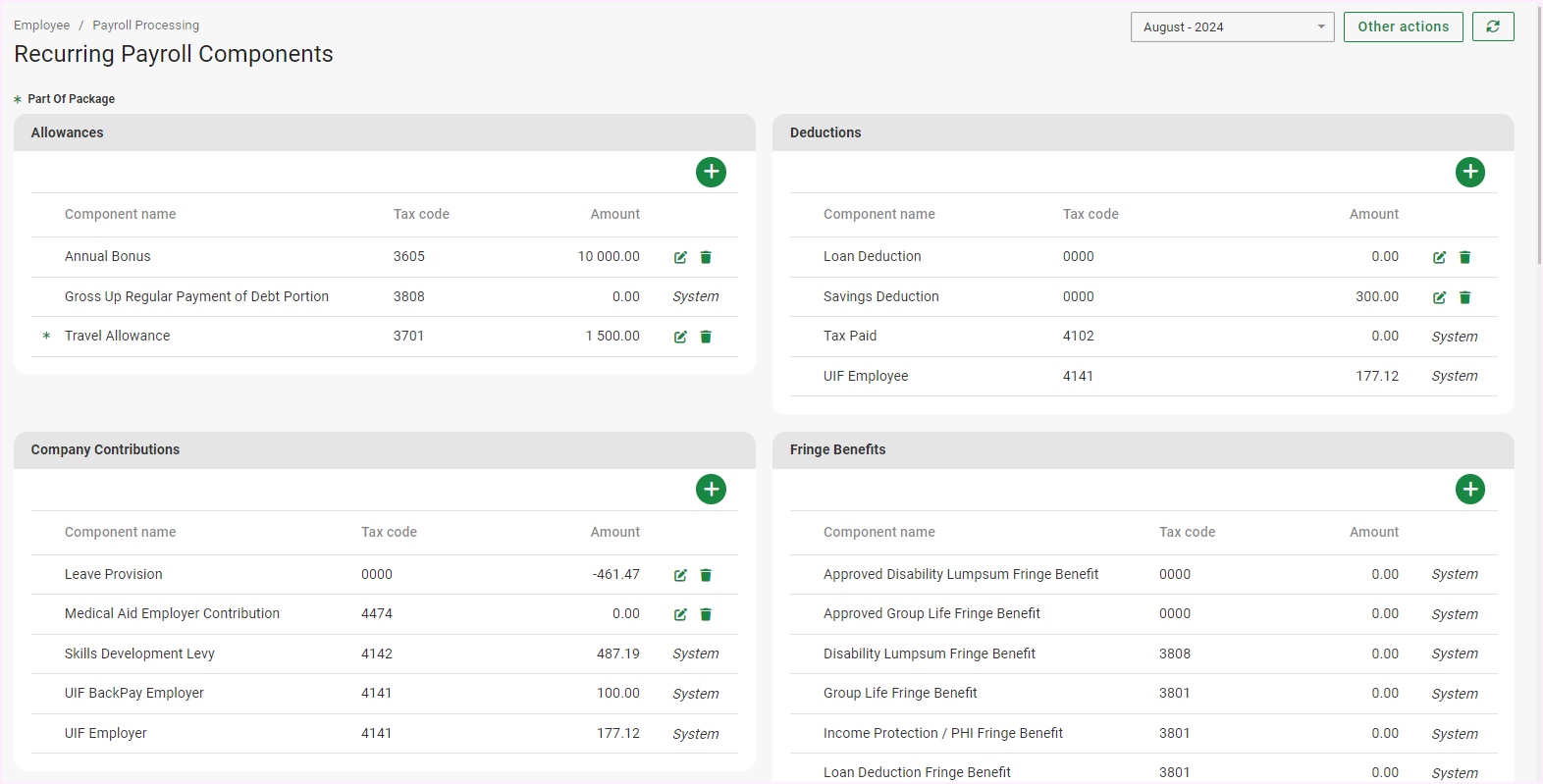1543x784 pixels.
Task: Select the Skills Development Levy row
Action: click(139, 653)
